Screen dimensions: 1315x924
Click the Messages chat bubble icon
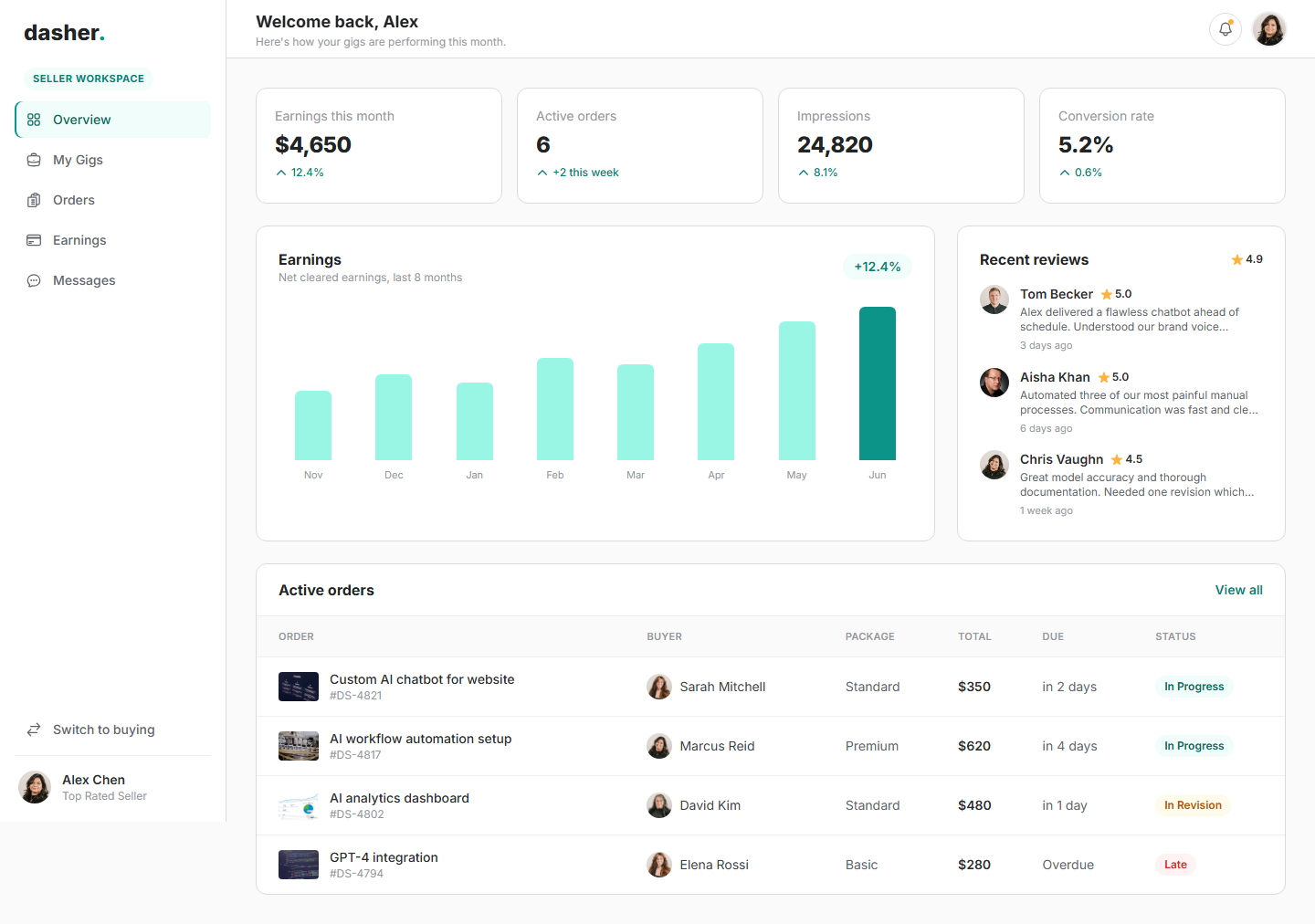[34, 280]
